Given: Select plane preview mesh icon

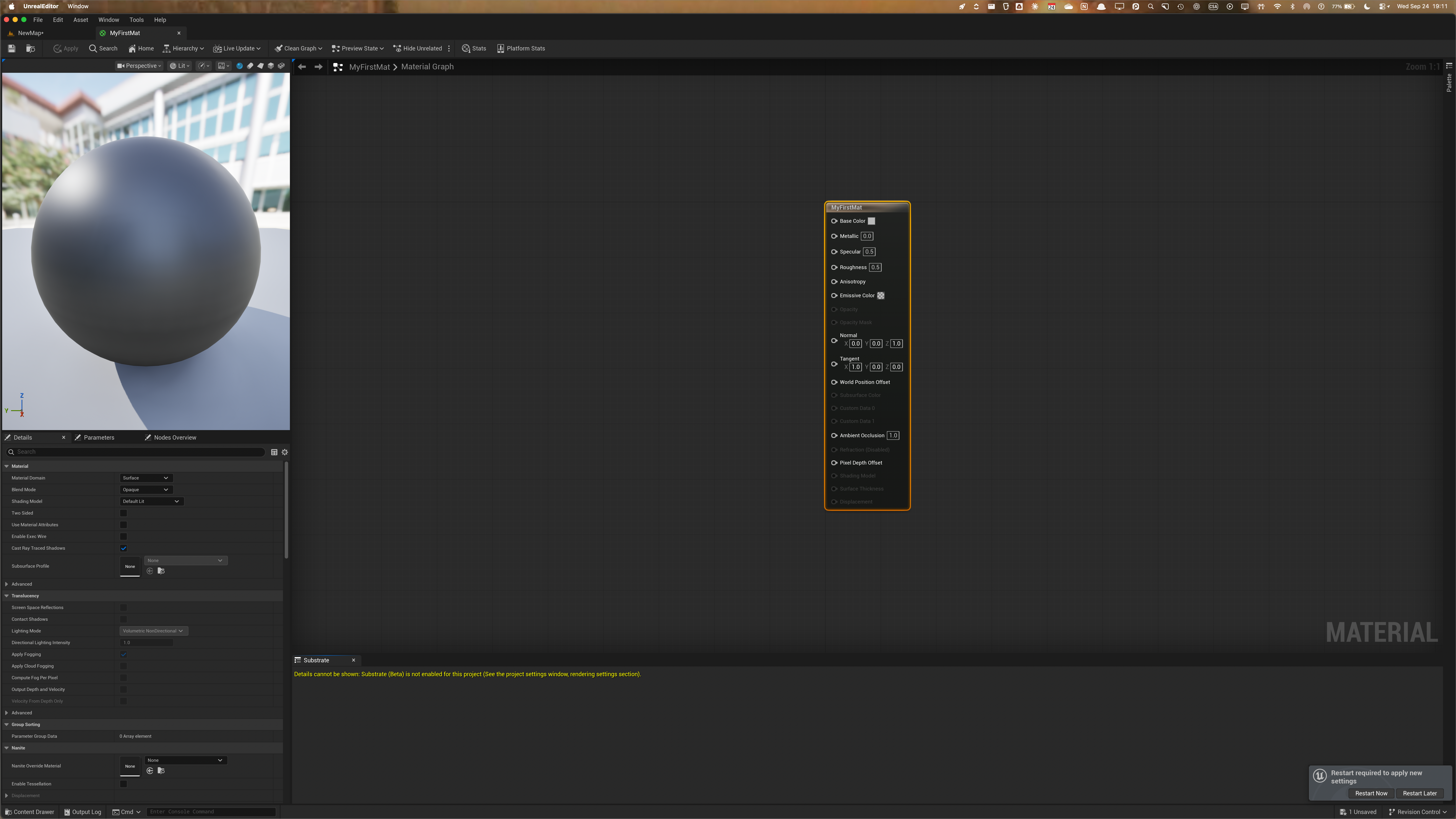Looking at the screenshot, I should (x=261, y=66).
